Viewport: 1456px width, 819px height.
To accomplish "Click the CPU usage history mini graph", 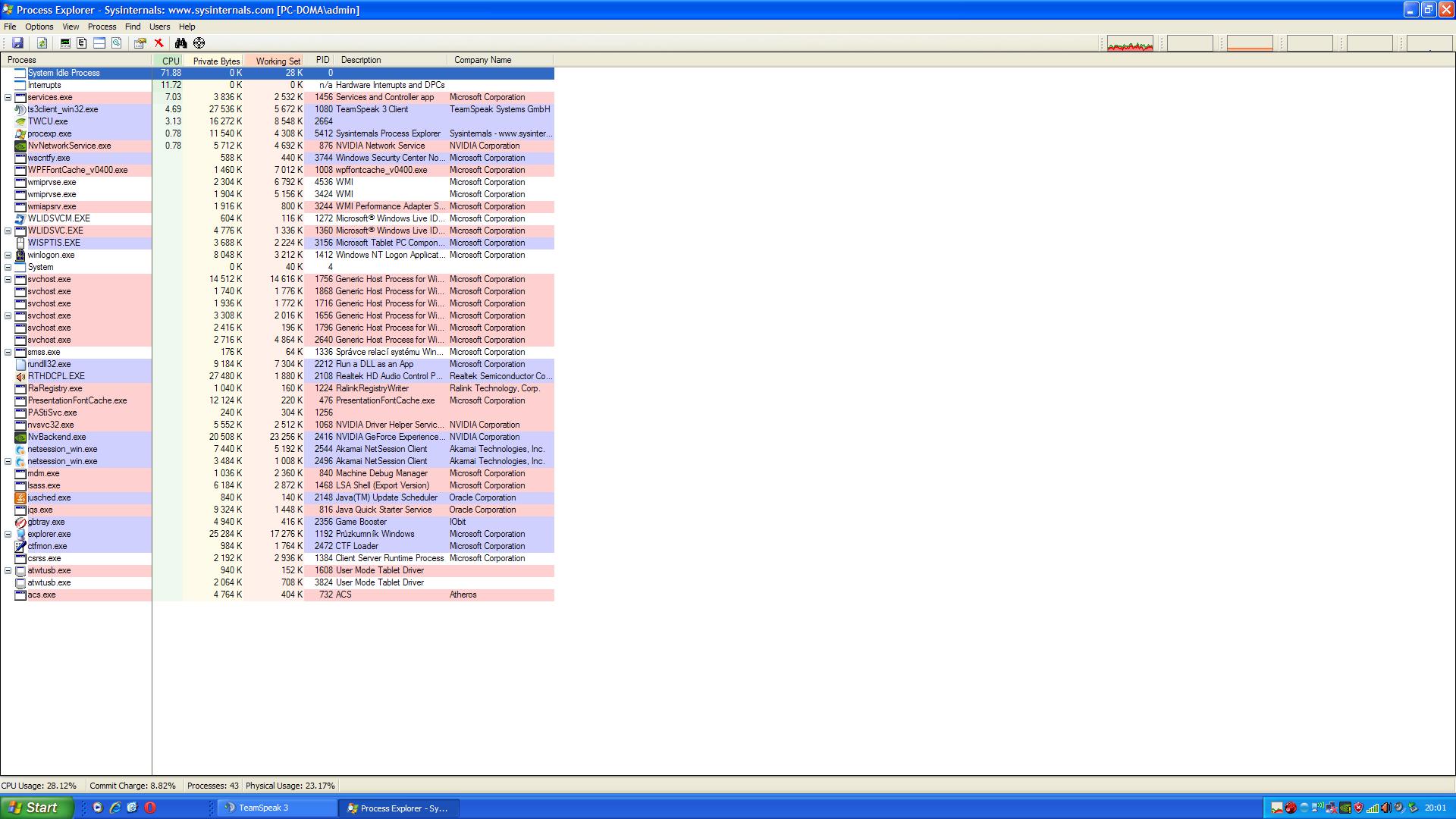I will pyautogui.click(x=1130, y=44).
